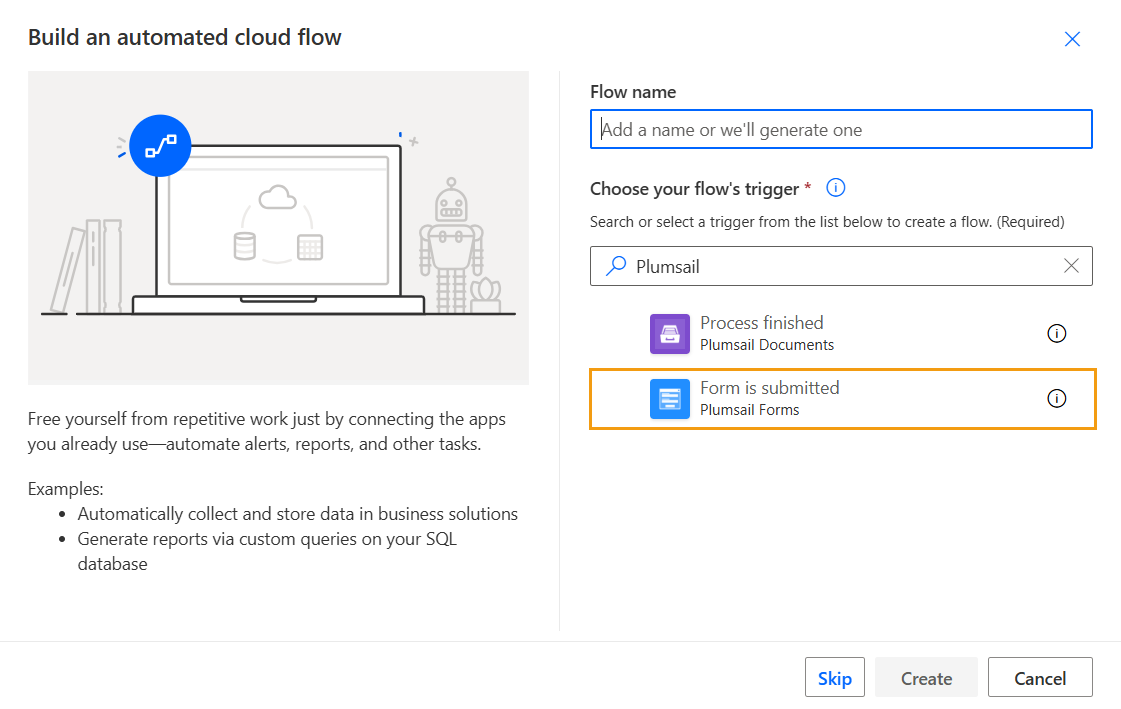
Task: Click the Flow name input field
Action: [840, 130]
